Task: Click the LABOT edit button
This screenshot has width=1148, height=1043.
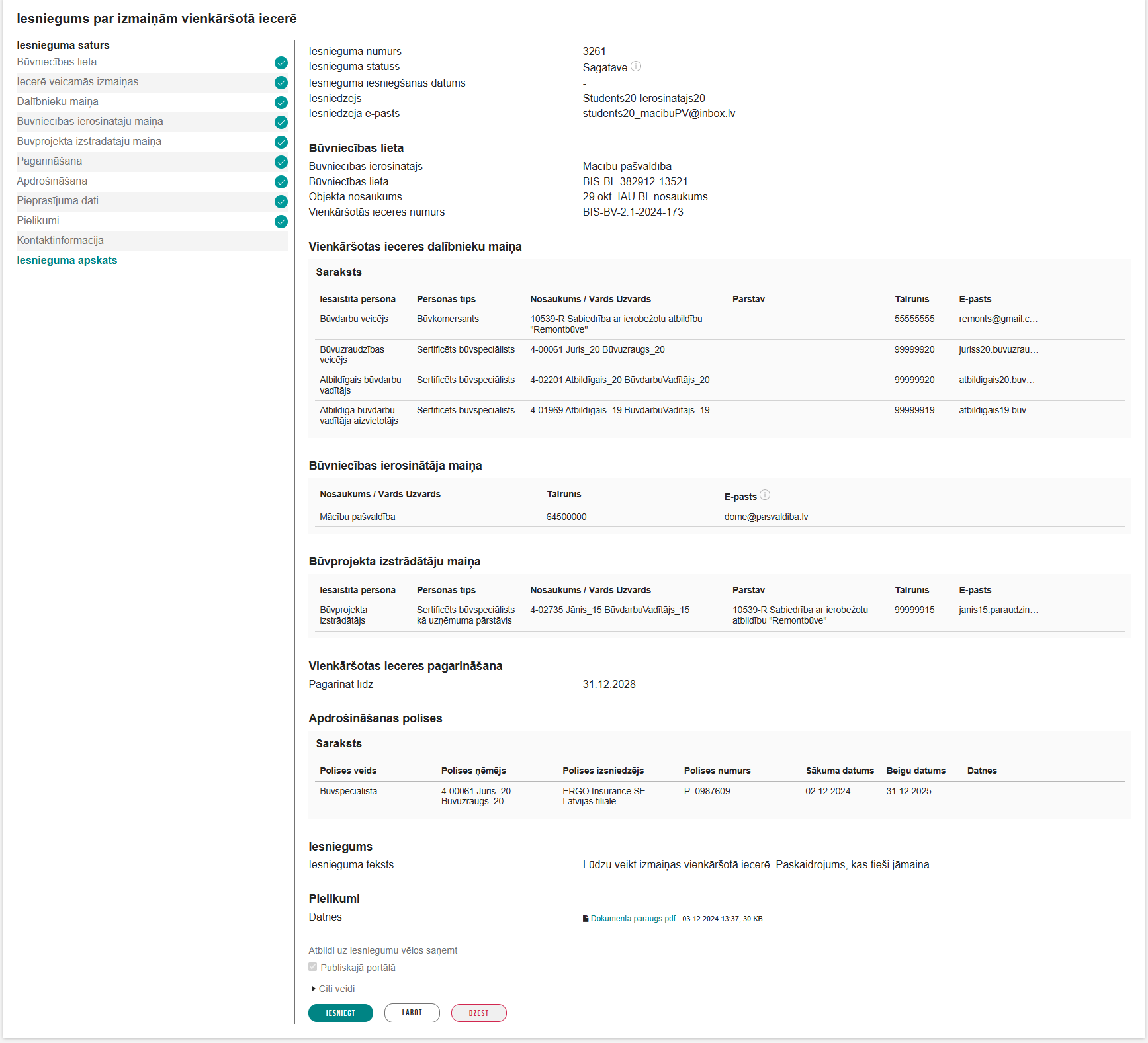Action: (412, 1013)
